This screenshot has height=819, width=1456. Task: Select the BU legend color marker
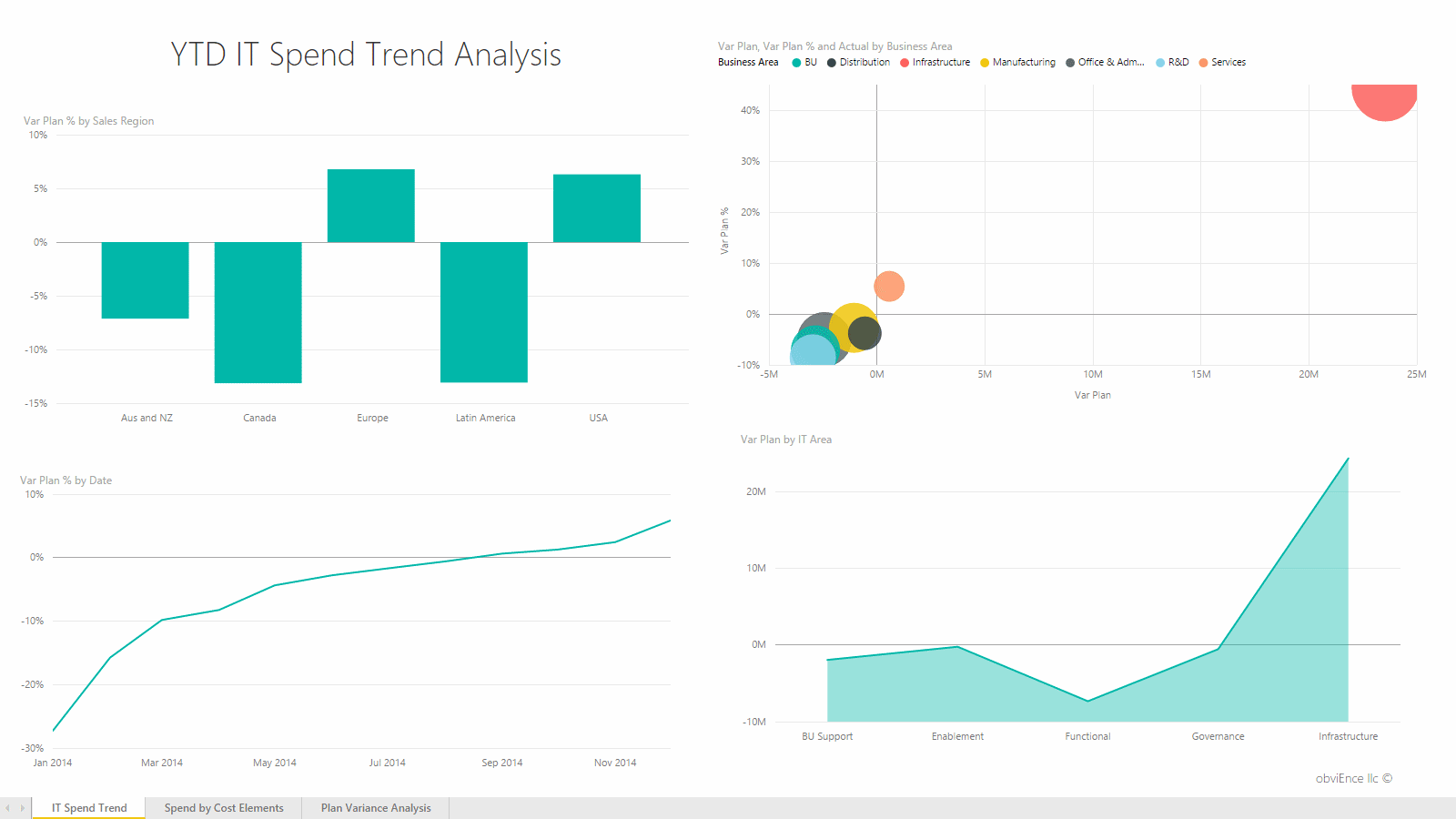coord(796,63)
